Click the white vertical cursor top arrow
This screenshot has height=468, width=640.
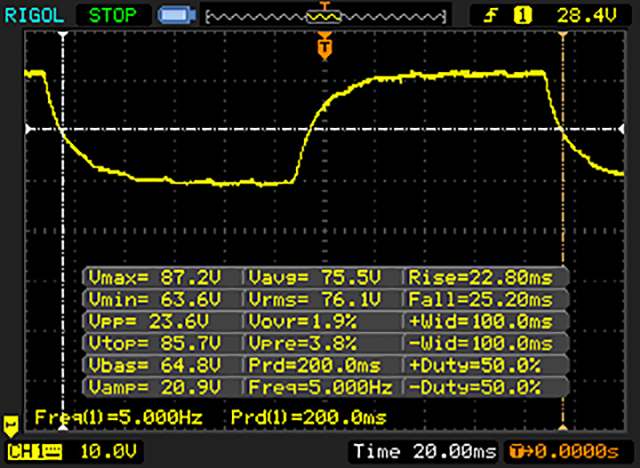pyautogui.click(x=63, y=35)
